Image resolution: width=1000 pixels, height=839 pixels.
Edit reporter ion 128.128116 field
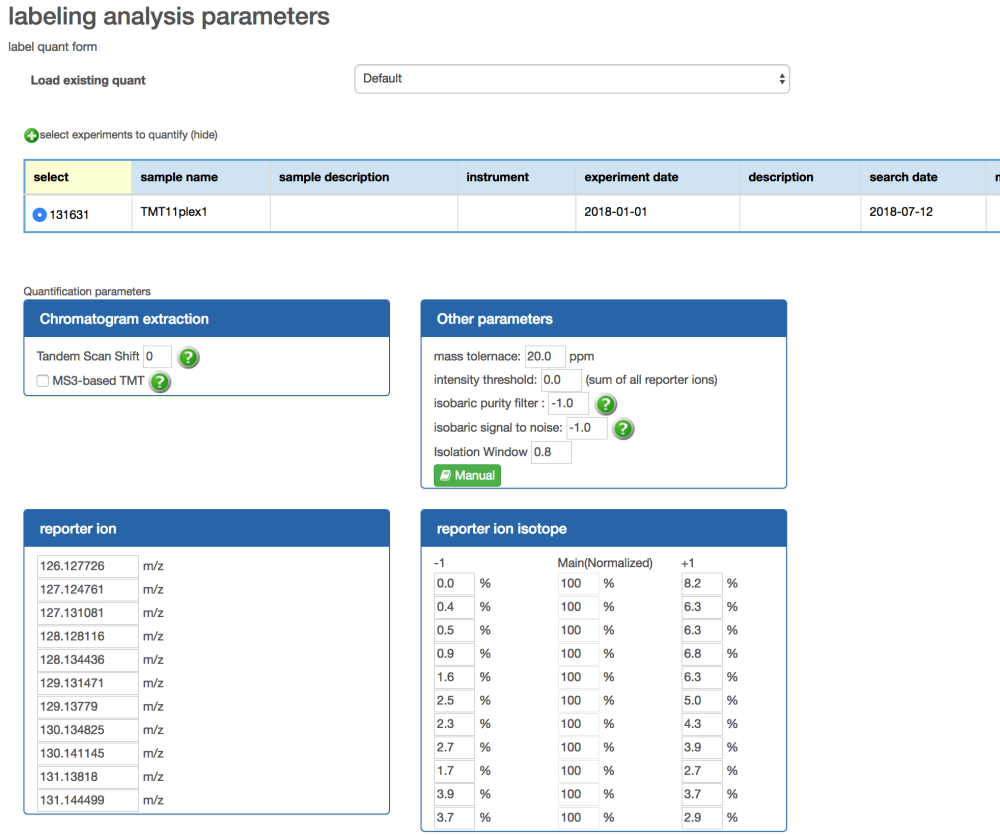click(88, 636)
